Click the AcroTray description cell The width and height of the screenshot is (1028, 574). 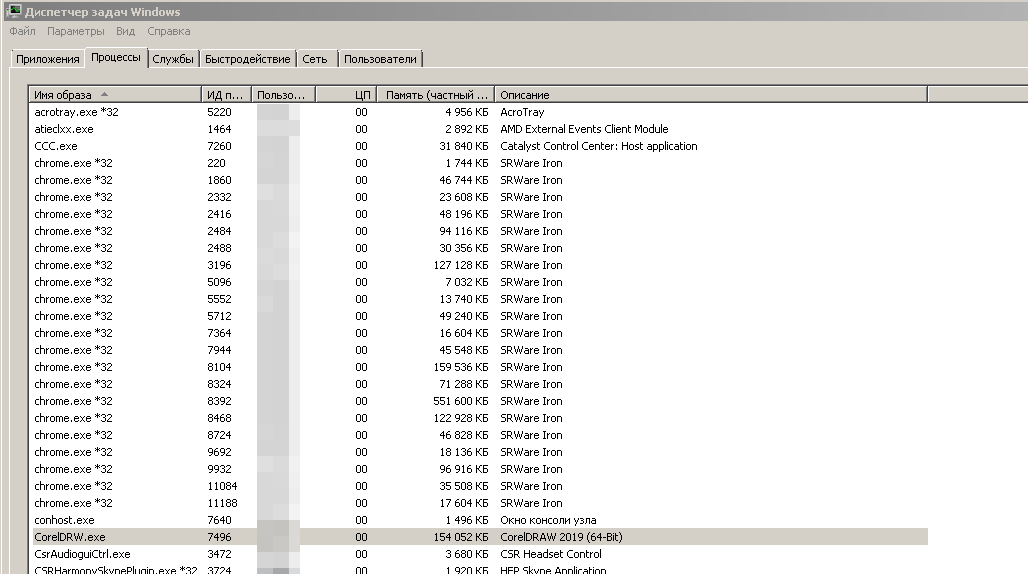(x=522, y=112)
